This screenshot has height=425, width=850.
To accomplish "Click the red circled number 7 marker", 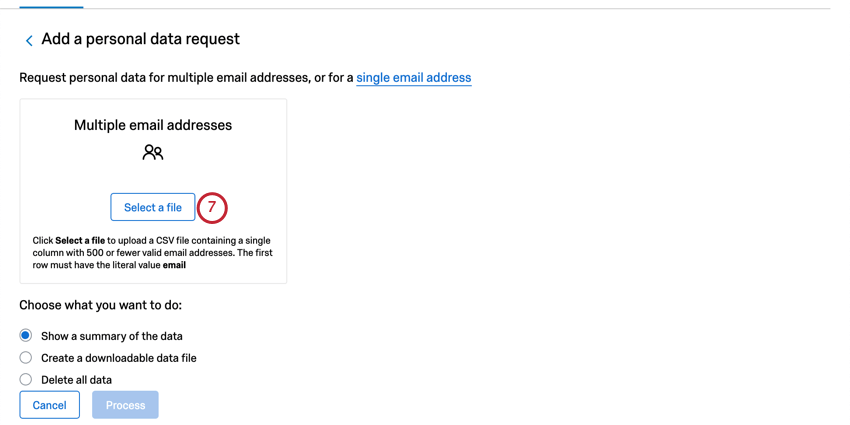I will 211,208.
